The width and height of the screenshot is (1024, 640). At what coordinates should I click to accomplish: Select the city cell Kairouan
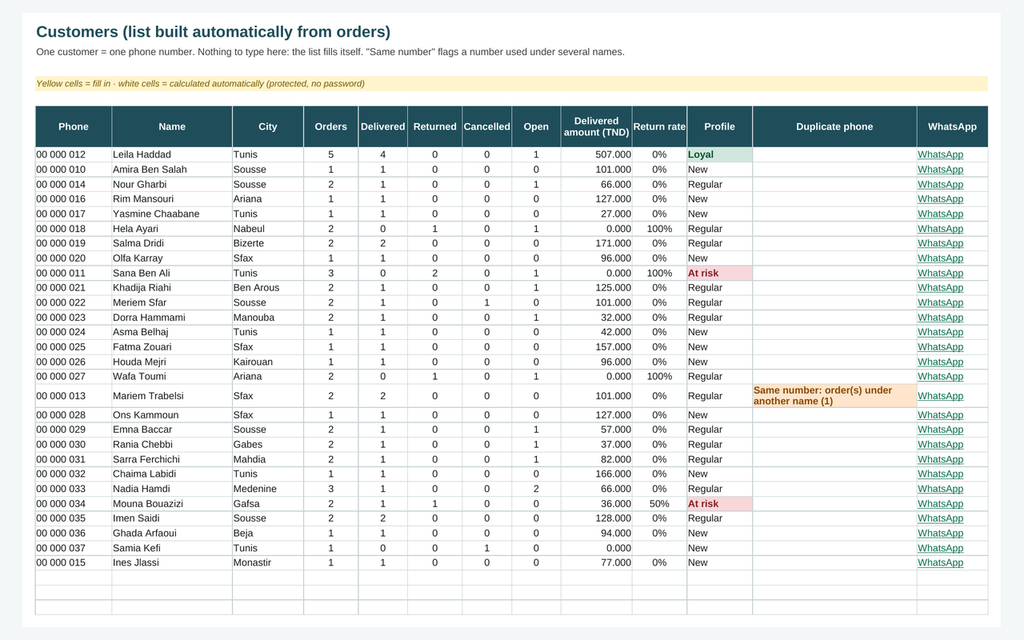click(x=268, y=362)
